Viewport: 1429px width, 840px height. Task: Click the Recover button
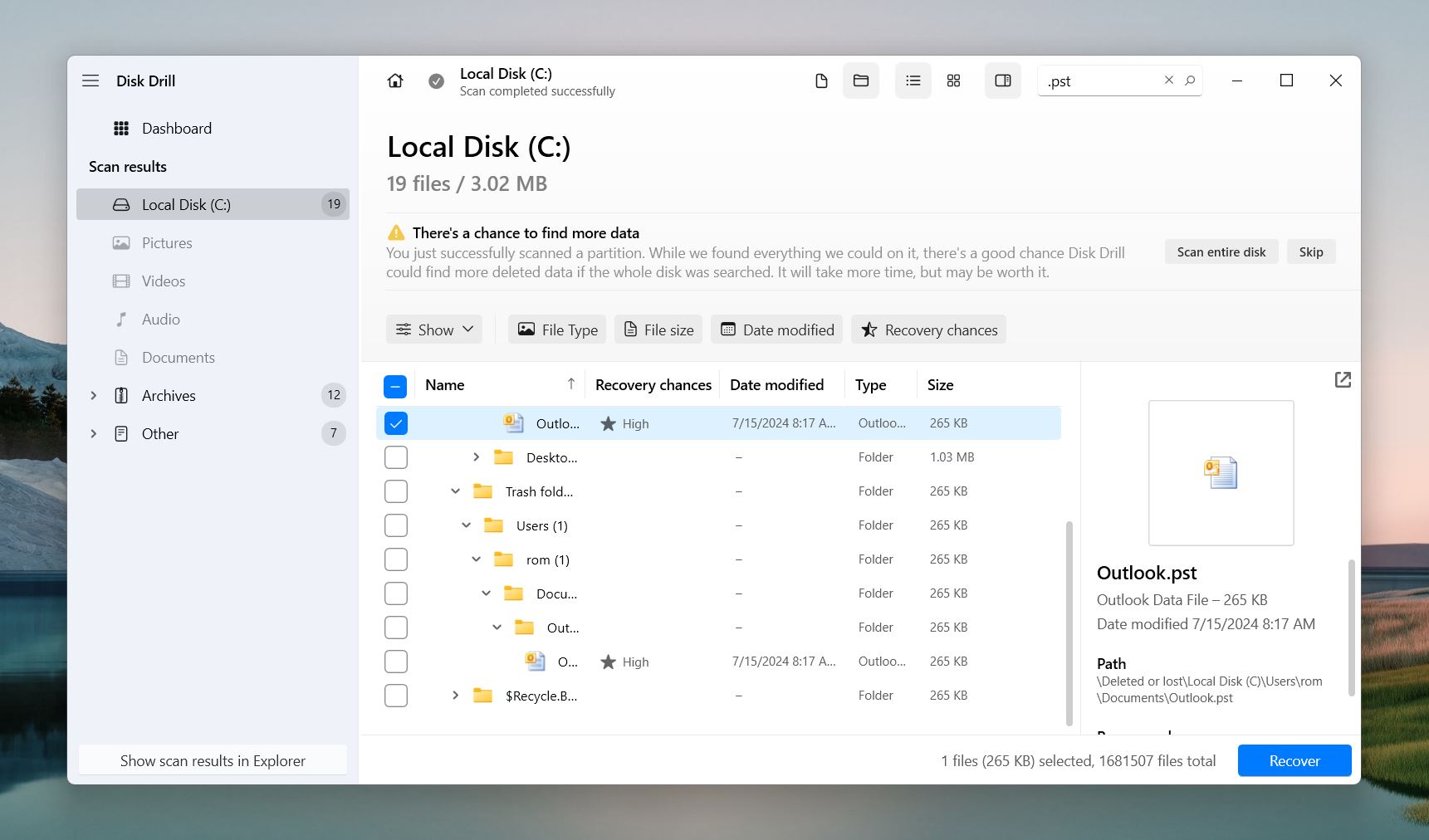(x=1294, y=761)
